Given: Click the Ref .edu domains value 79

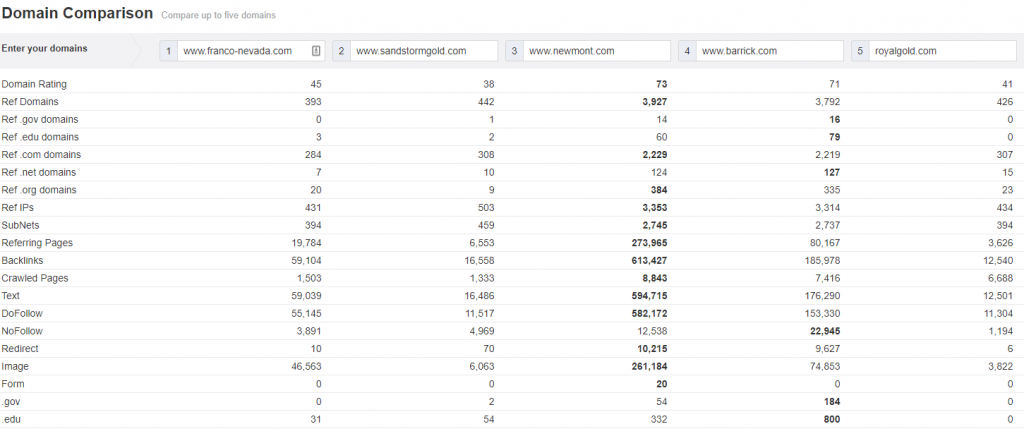Looking at the screenshot, I should tap(835, 137).
